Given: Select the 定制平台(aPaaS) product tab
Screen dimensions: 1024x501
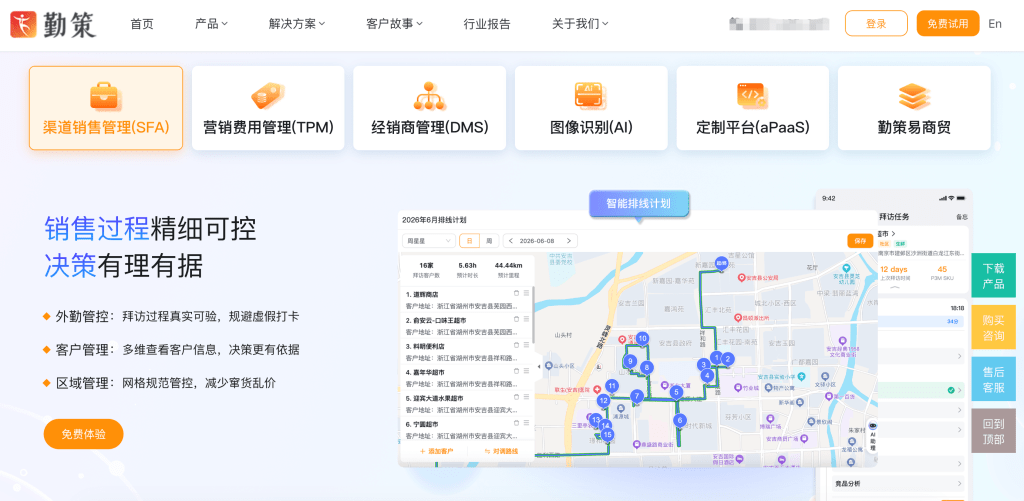Looking at the screenshot, I should coord(752,108).
